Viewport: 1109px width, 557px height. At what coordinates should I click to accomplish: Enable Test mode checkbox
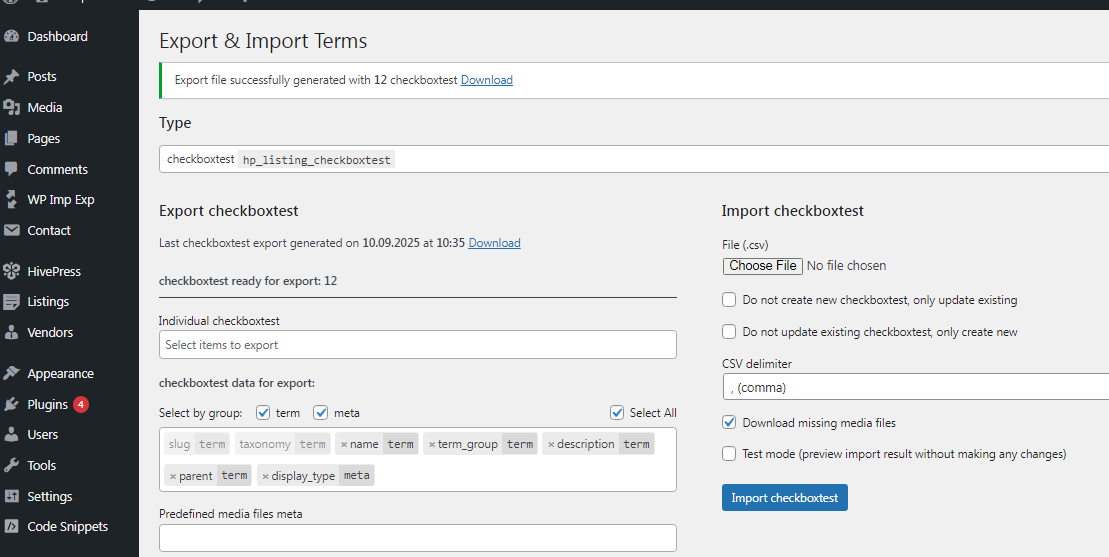(x=729, y=454)
